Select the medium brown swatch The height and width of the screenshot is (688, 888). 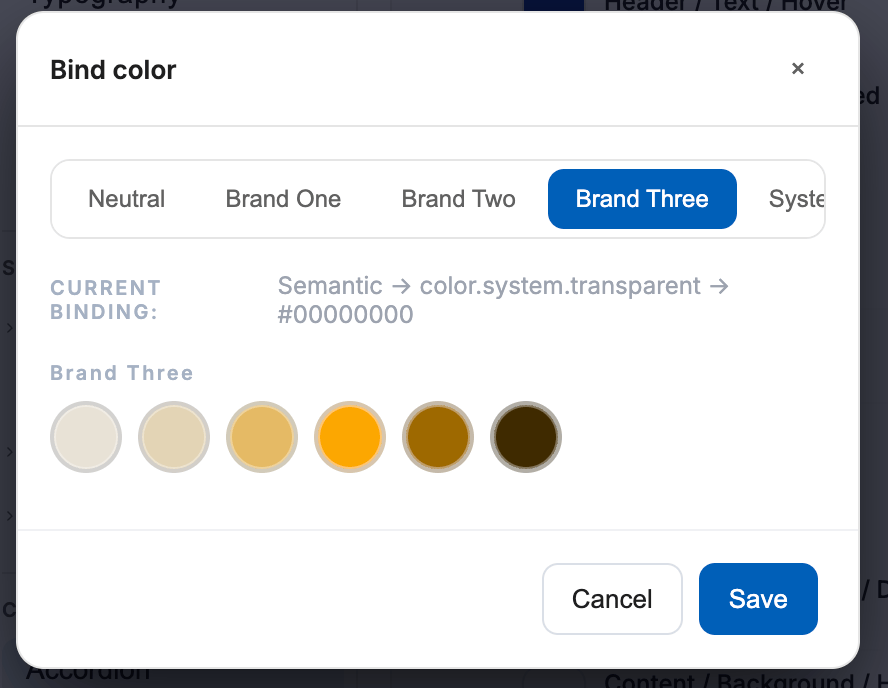[x=437, y=437]
